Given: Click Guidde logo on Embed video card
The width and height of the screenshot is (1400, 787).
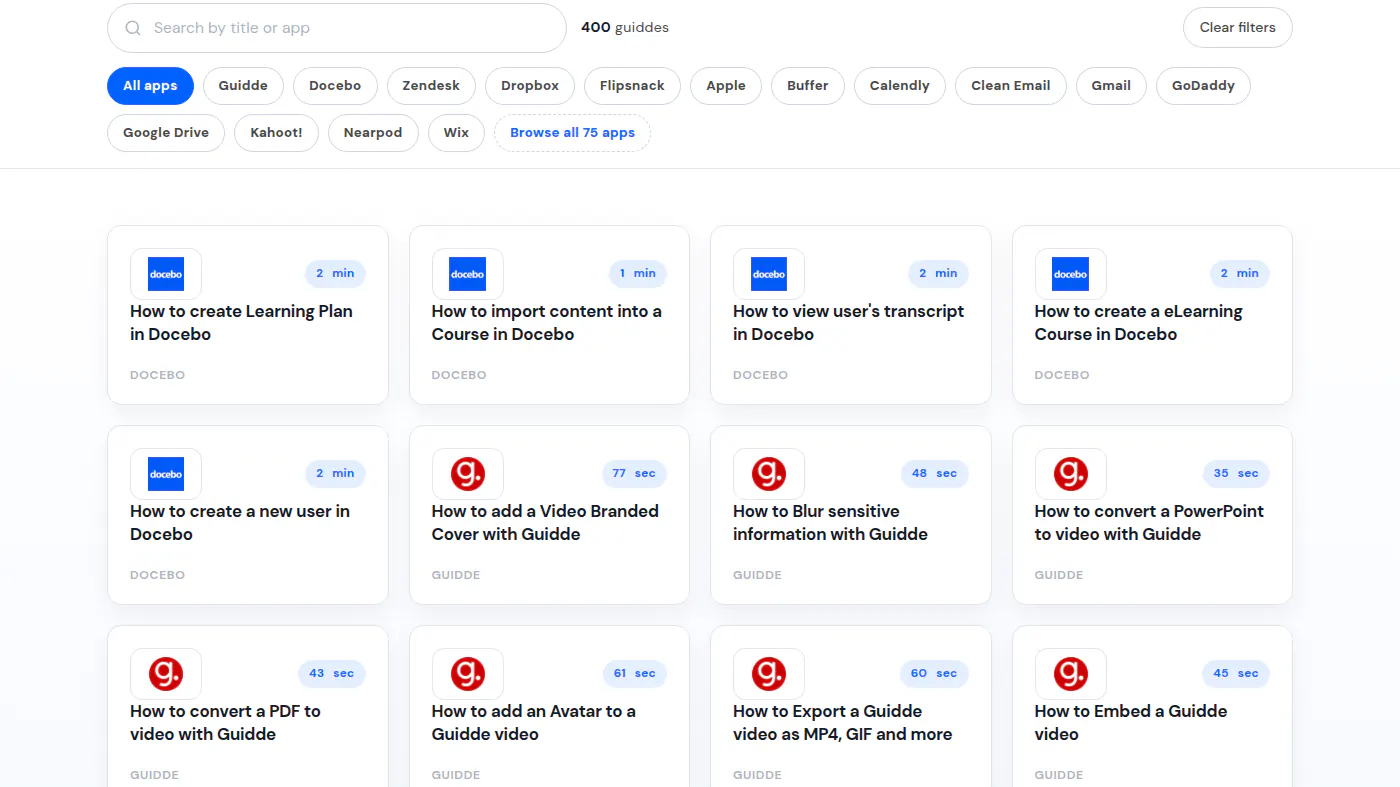Looking at the screenshot, I should (x=1071, y=674).
